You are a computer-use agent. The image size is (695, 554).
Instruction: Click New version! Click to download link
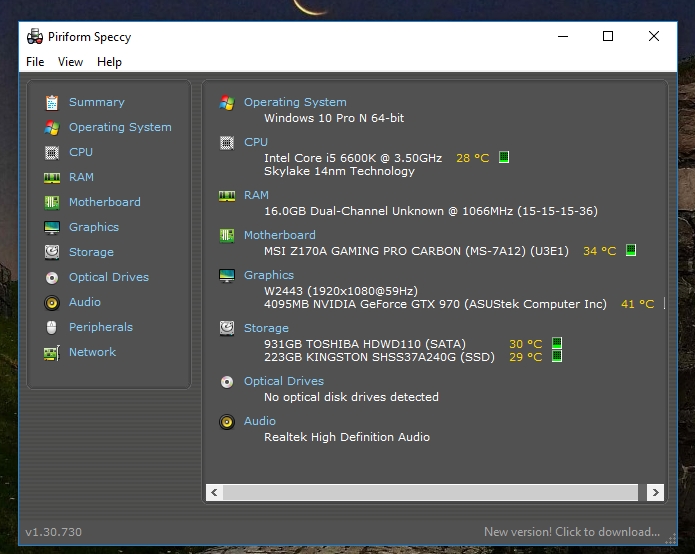572,532
